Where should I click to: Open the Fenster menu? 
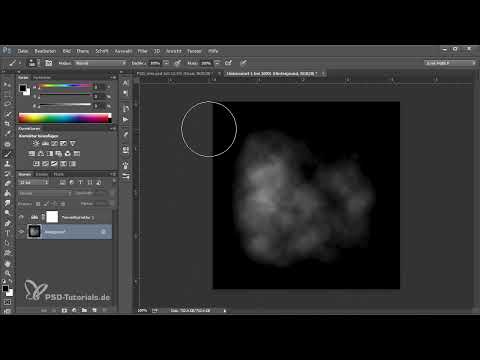194,51
